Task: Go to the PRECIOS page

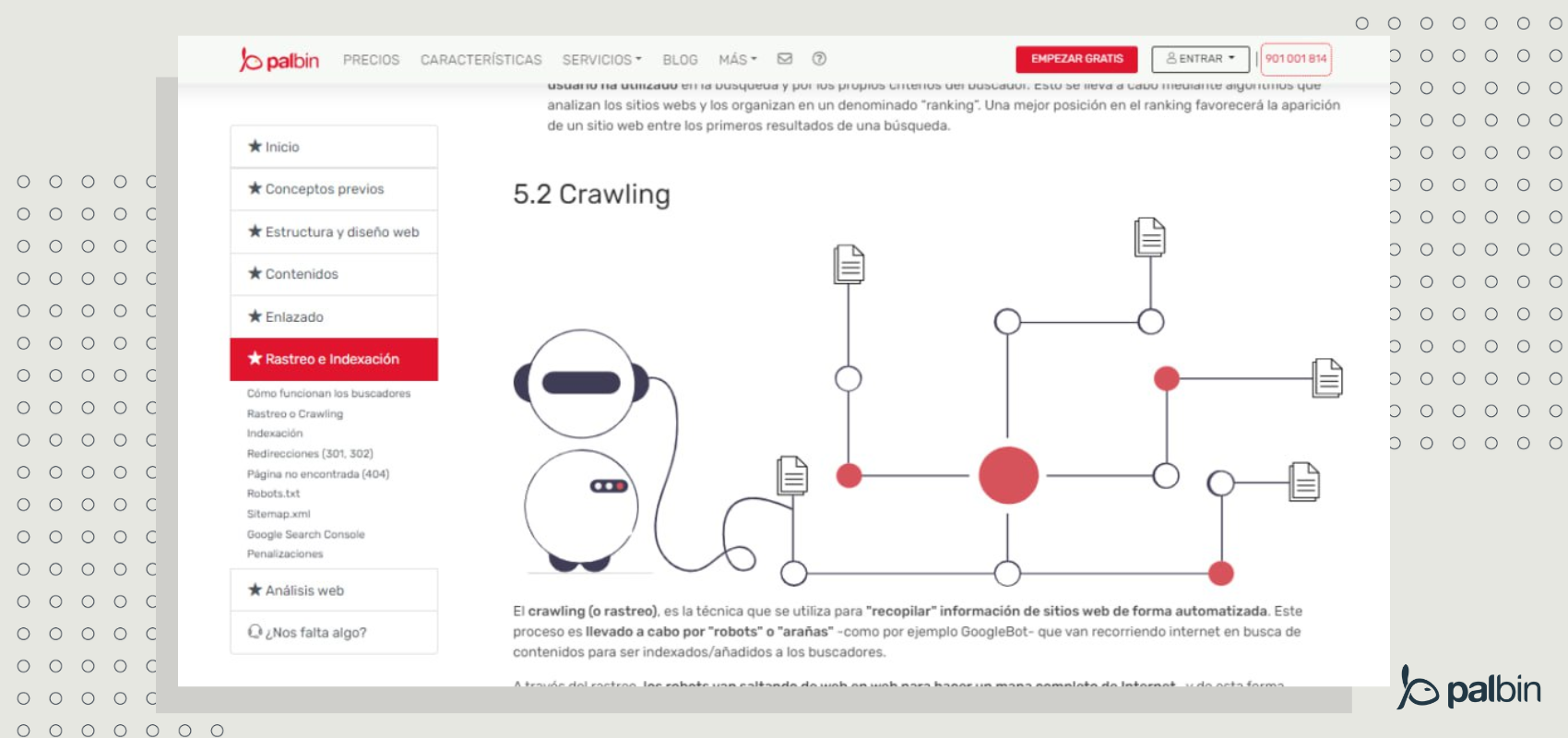Action: click(x=371, y=60)
